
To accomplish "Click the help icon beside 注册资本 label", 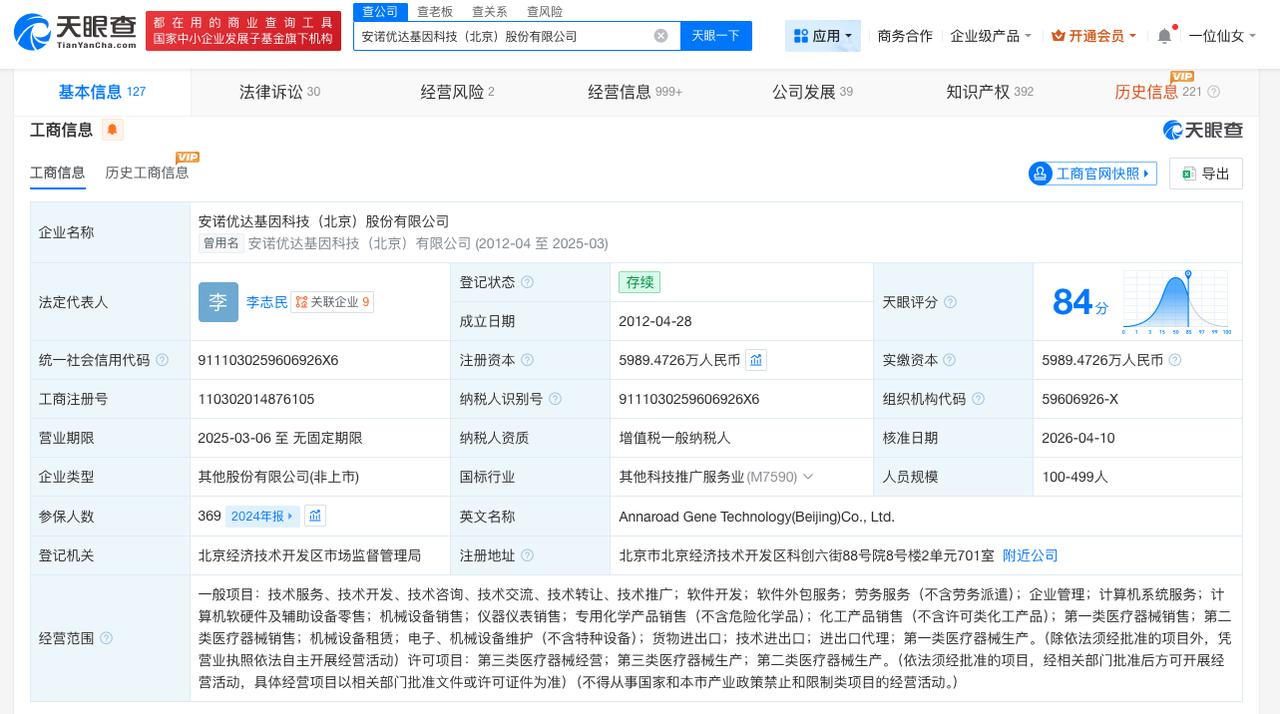I will tap(527, 360).
